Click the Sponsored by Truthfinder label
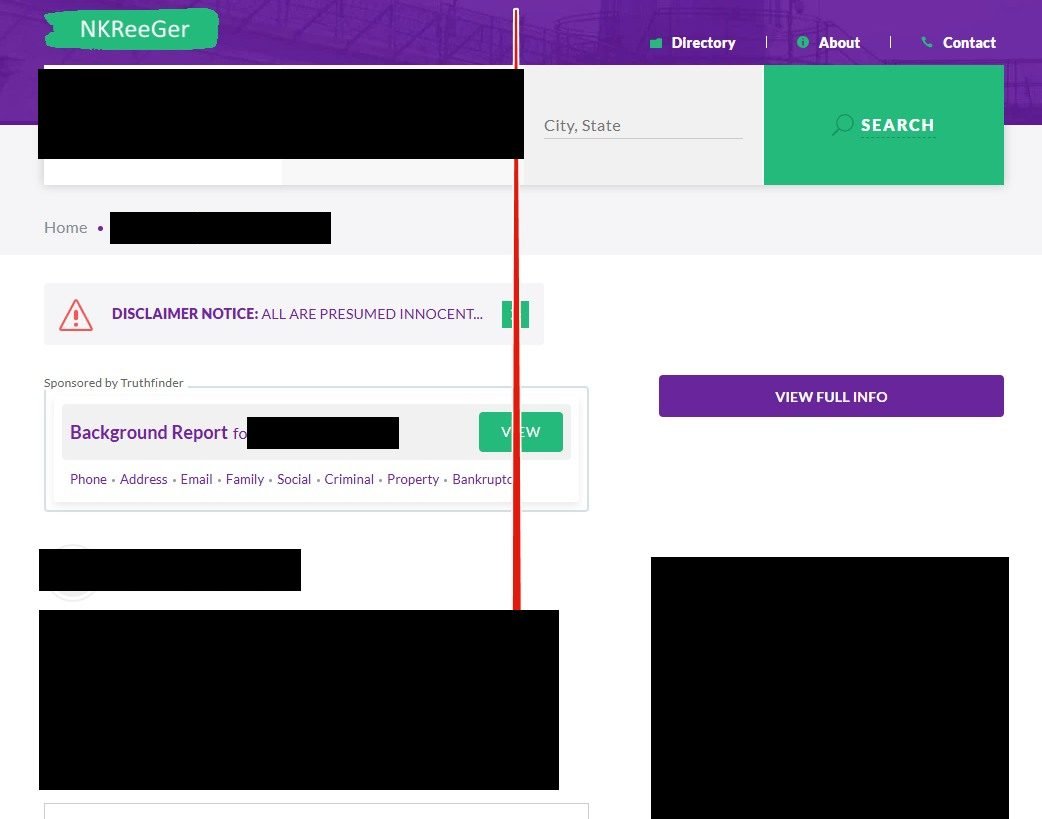1042x819 pixels. (x=114, y=383)
